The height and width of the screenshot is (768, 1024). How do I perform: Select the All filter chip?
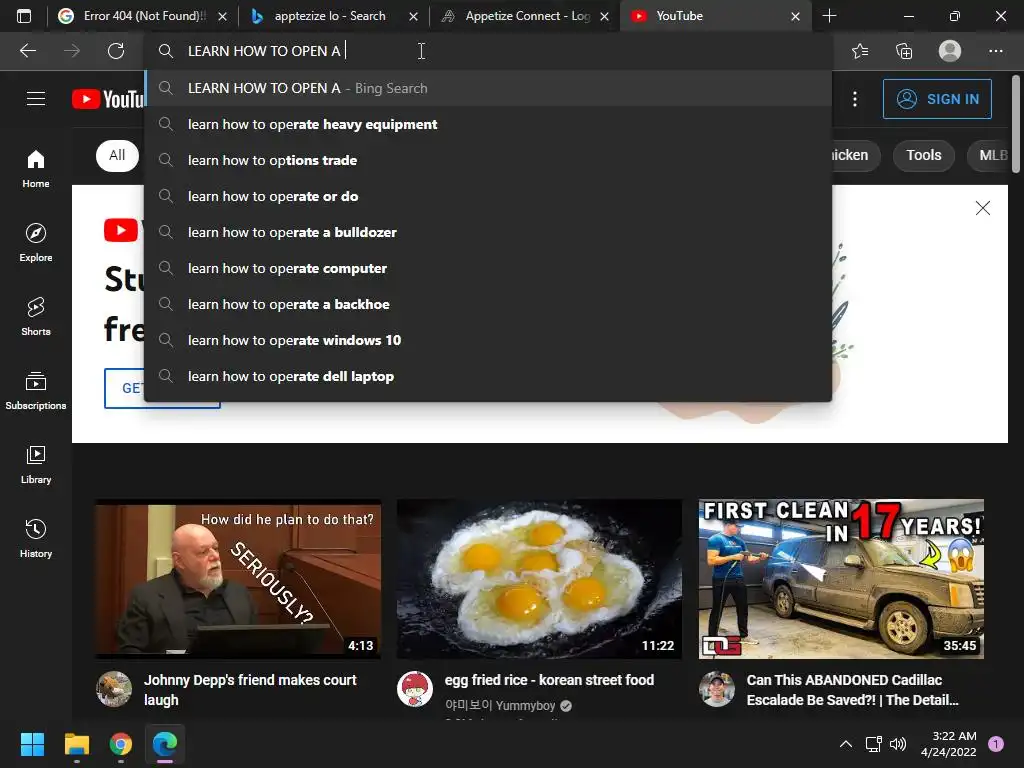[117, 155]
